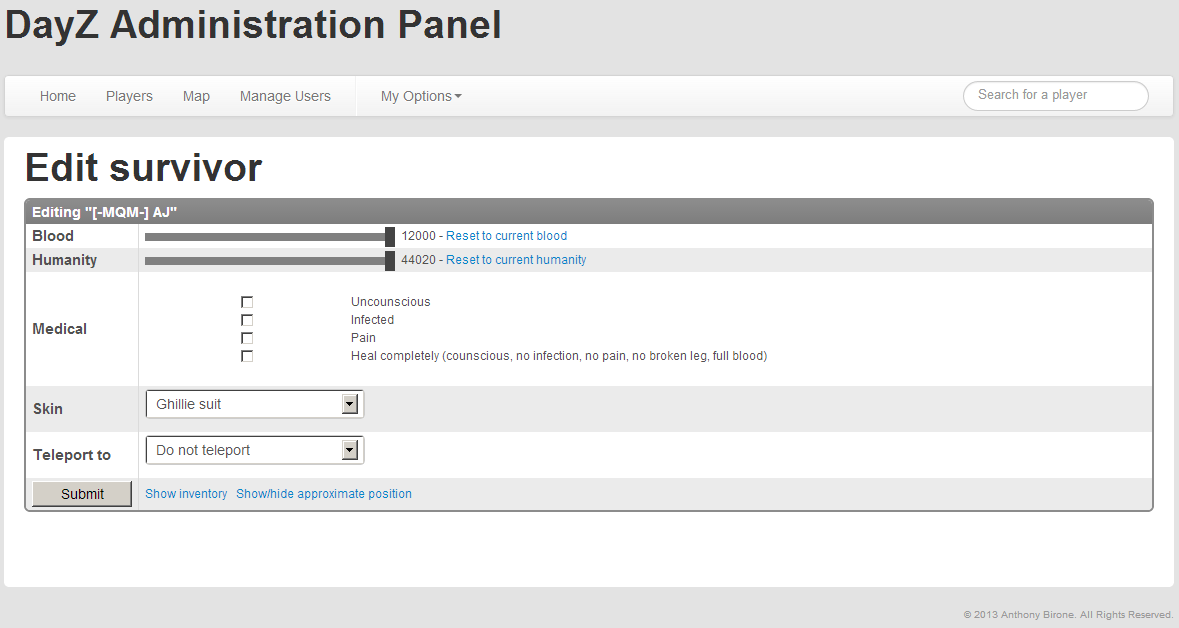This screenshot has height=628, width=1179.
Task: Open the Map page
Action: click(x=196, y=96)
